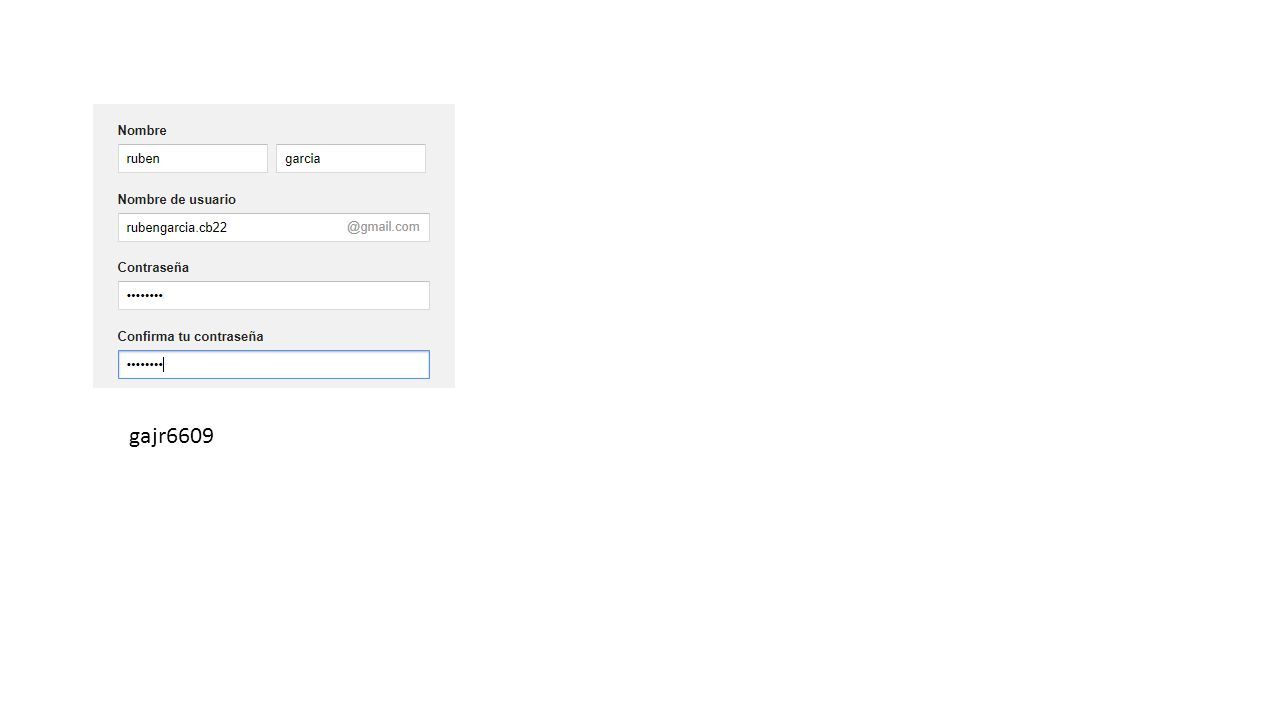
Task: Focus the Contraseña password field
Action: pyautogui.click(x=273, y=295)
